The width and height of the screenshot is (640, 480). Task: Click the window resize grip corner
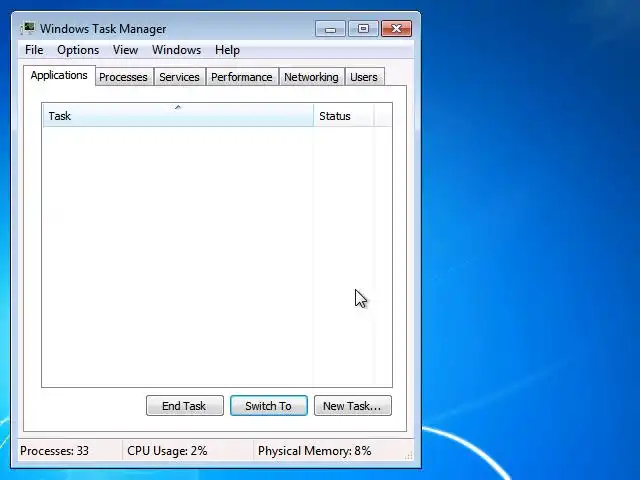pos(409,456)
